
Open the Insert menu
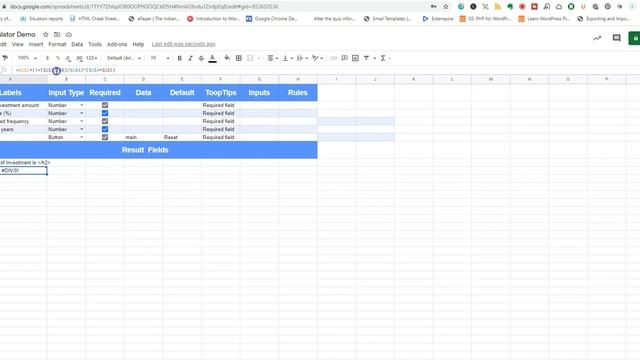tap(36, 44)
